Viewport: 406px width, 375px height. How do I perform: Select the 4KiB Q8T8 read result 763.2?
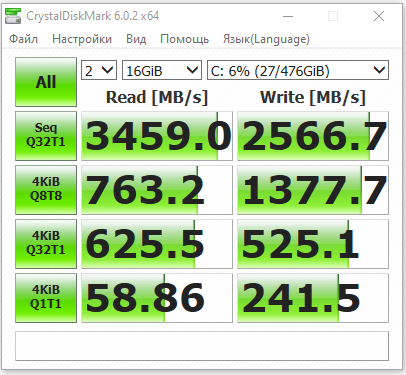[157, 190]
